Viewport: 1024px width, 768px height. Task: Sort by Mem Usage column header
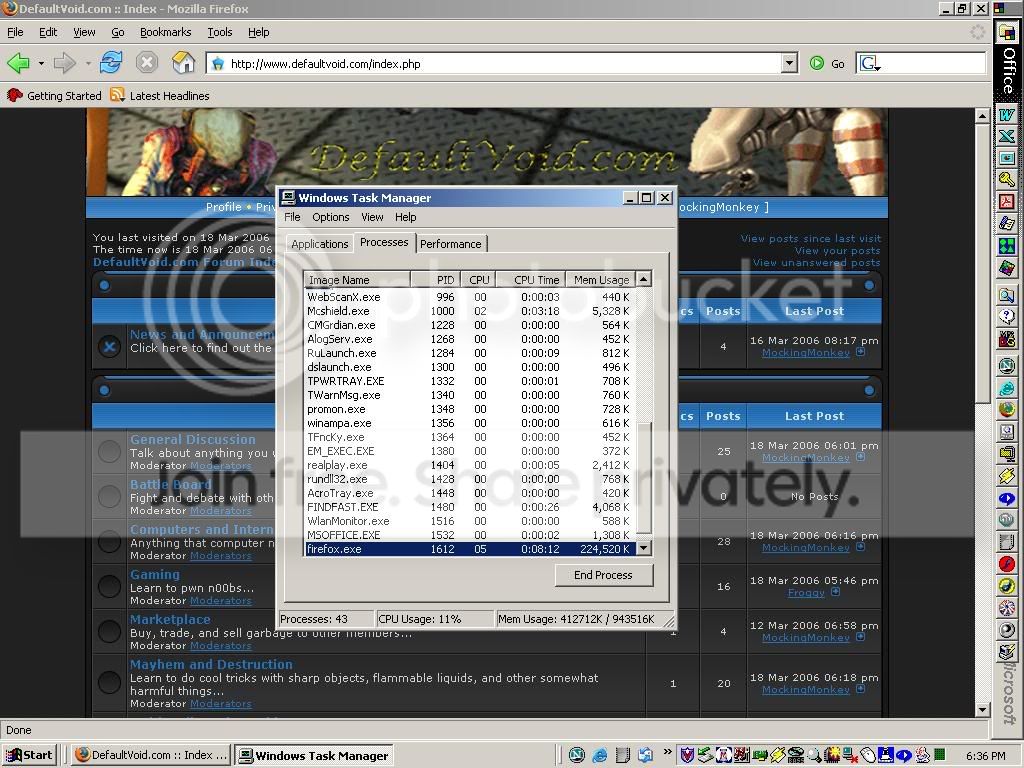point(601,280)
